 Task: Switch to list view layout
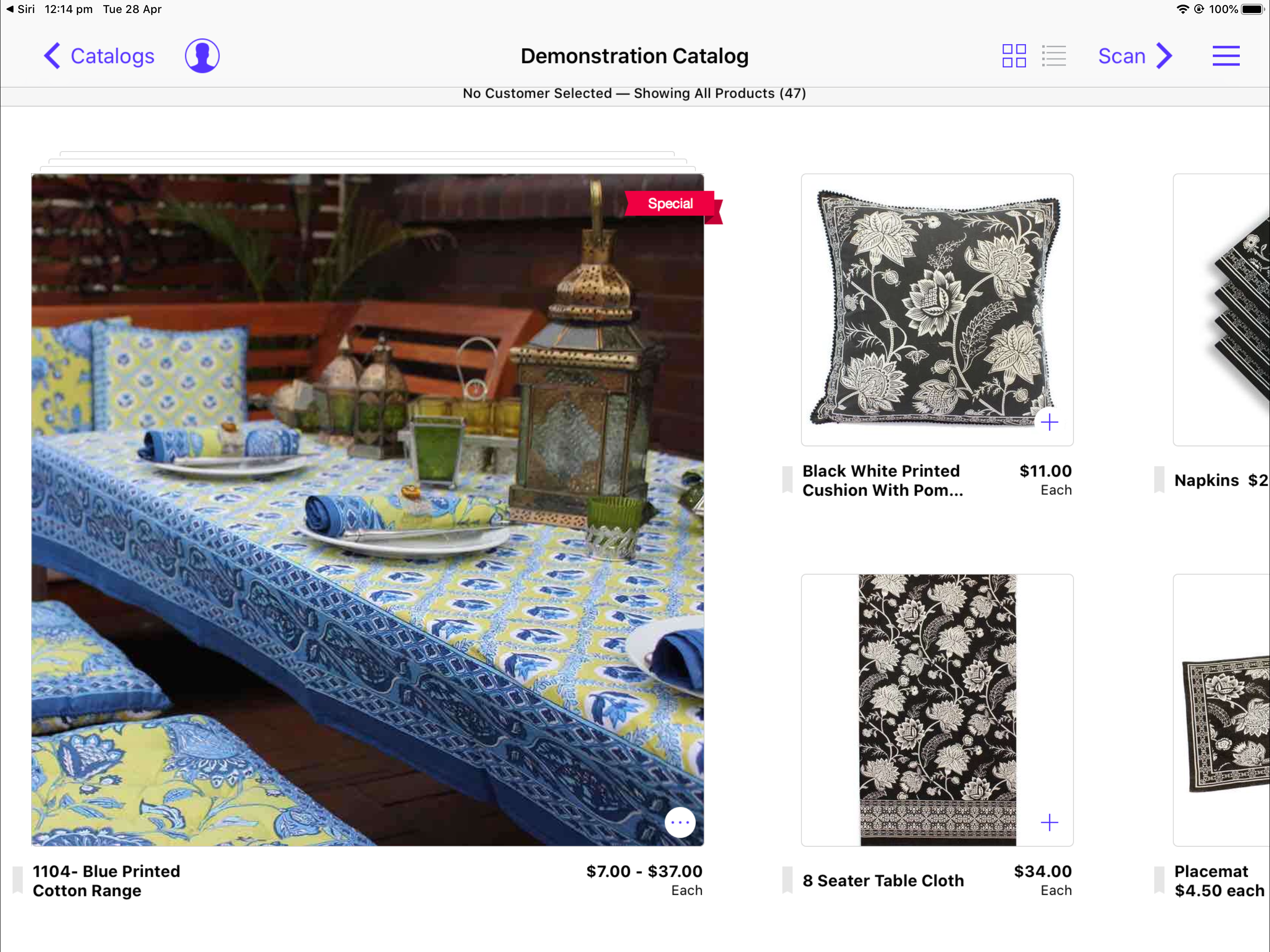(x=1054, y=56)
